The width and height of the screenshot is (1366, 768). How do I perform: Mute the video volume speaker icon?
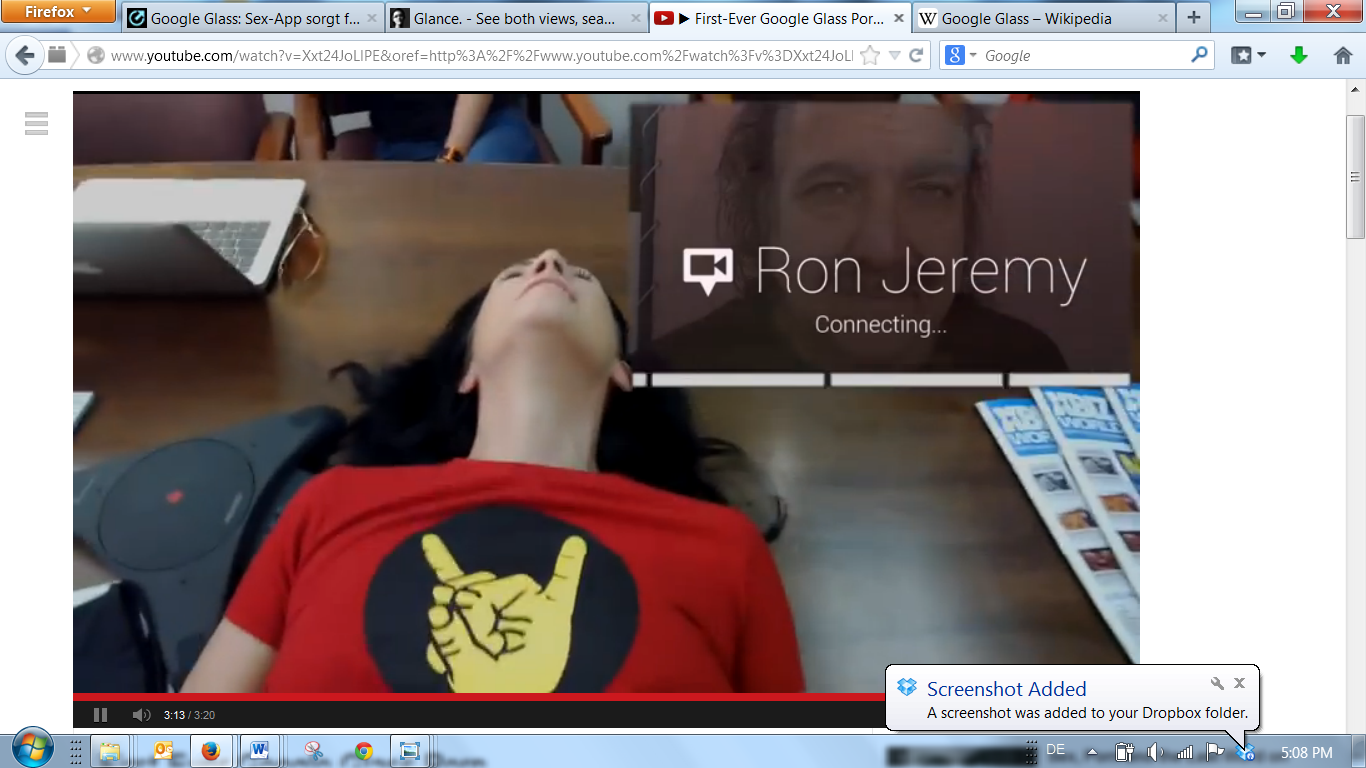coord(141,714)
